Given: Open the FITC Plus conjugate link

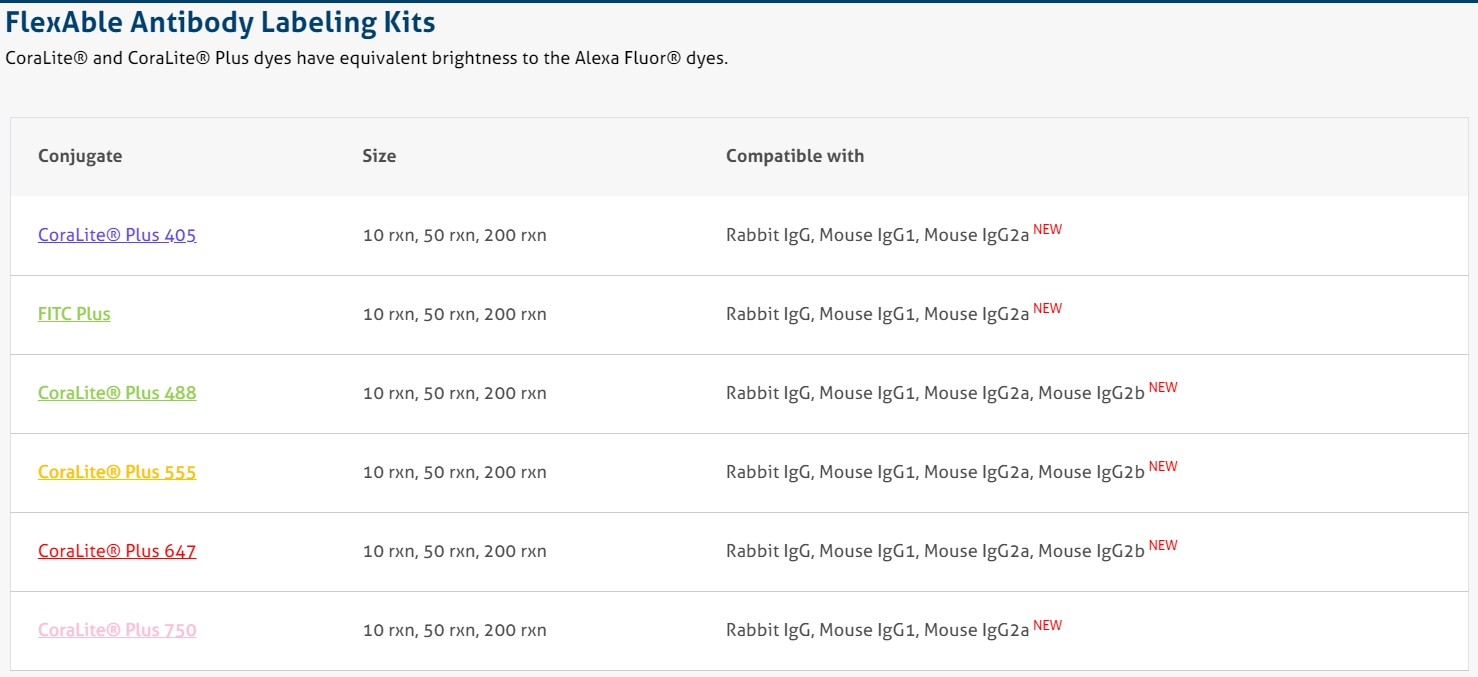Looking at the screenshot, I should pos(74,314).
